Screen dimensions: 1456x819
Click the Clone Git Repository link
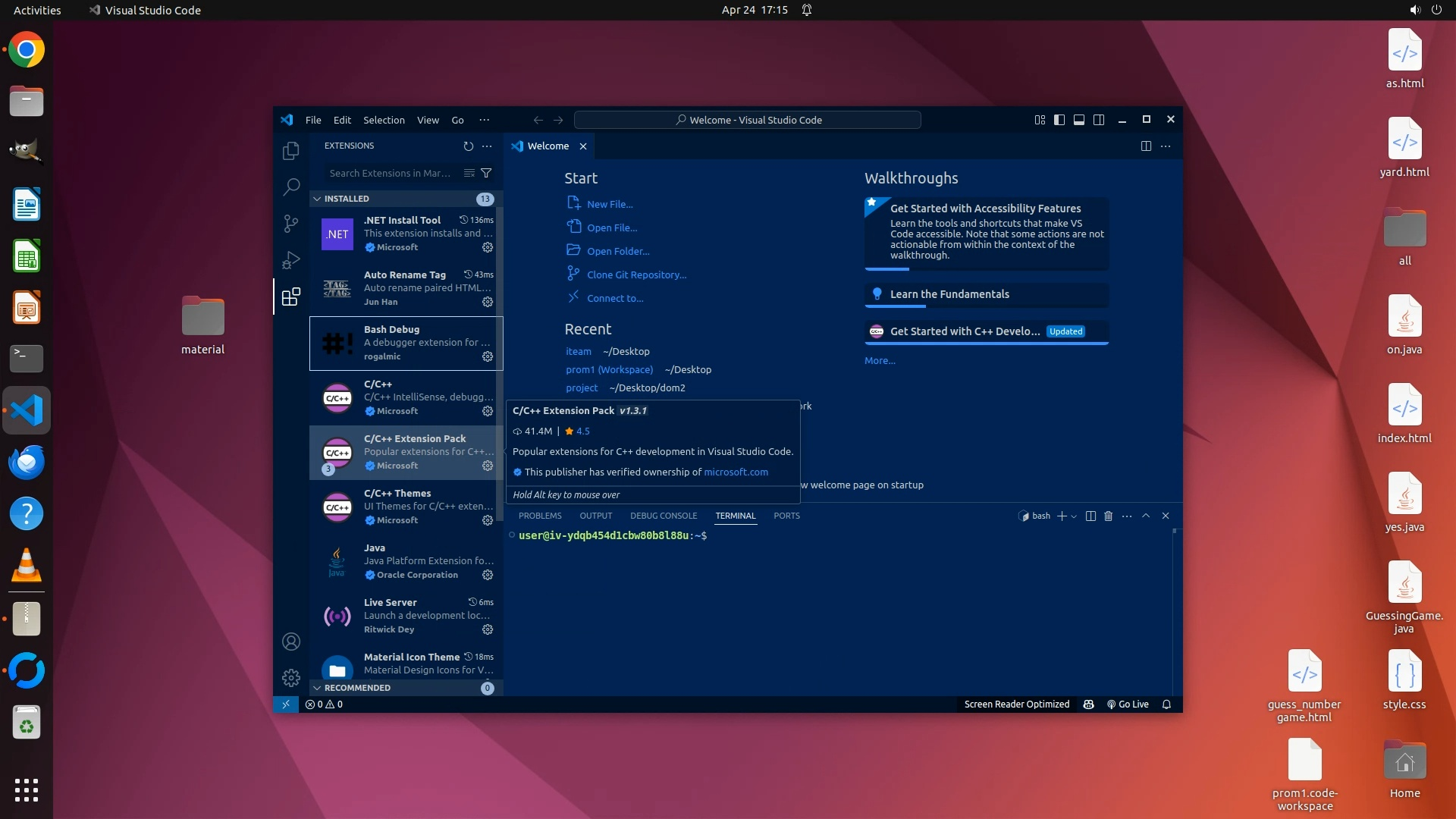pyautogui.click(x=636, y=275)
